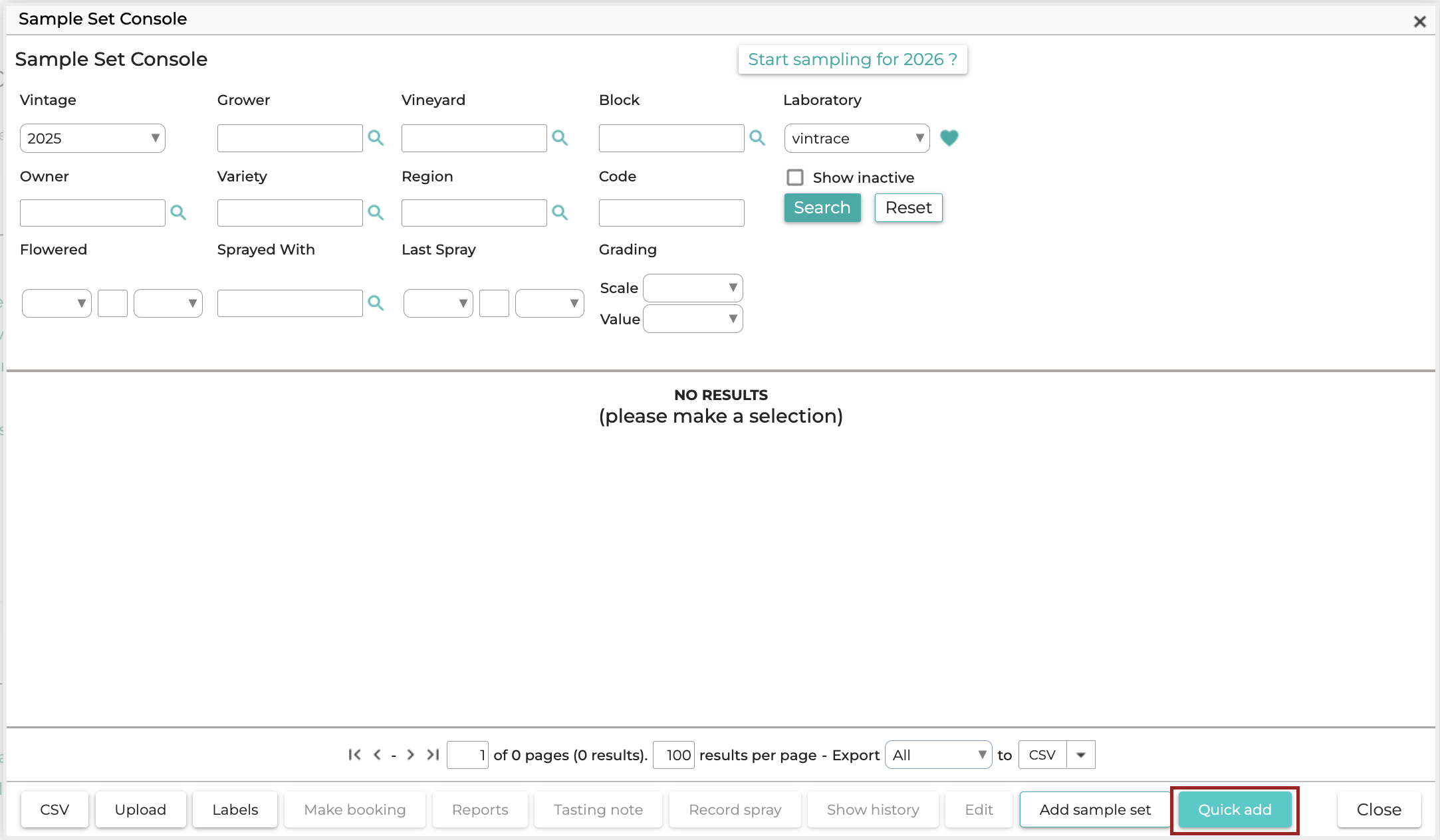Click the Record spray button
Image resolution: width=1440 pixels, height=840 pixels.
tap(735, 809)
